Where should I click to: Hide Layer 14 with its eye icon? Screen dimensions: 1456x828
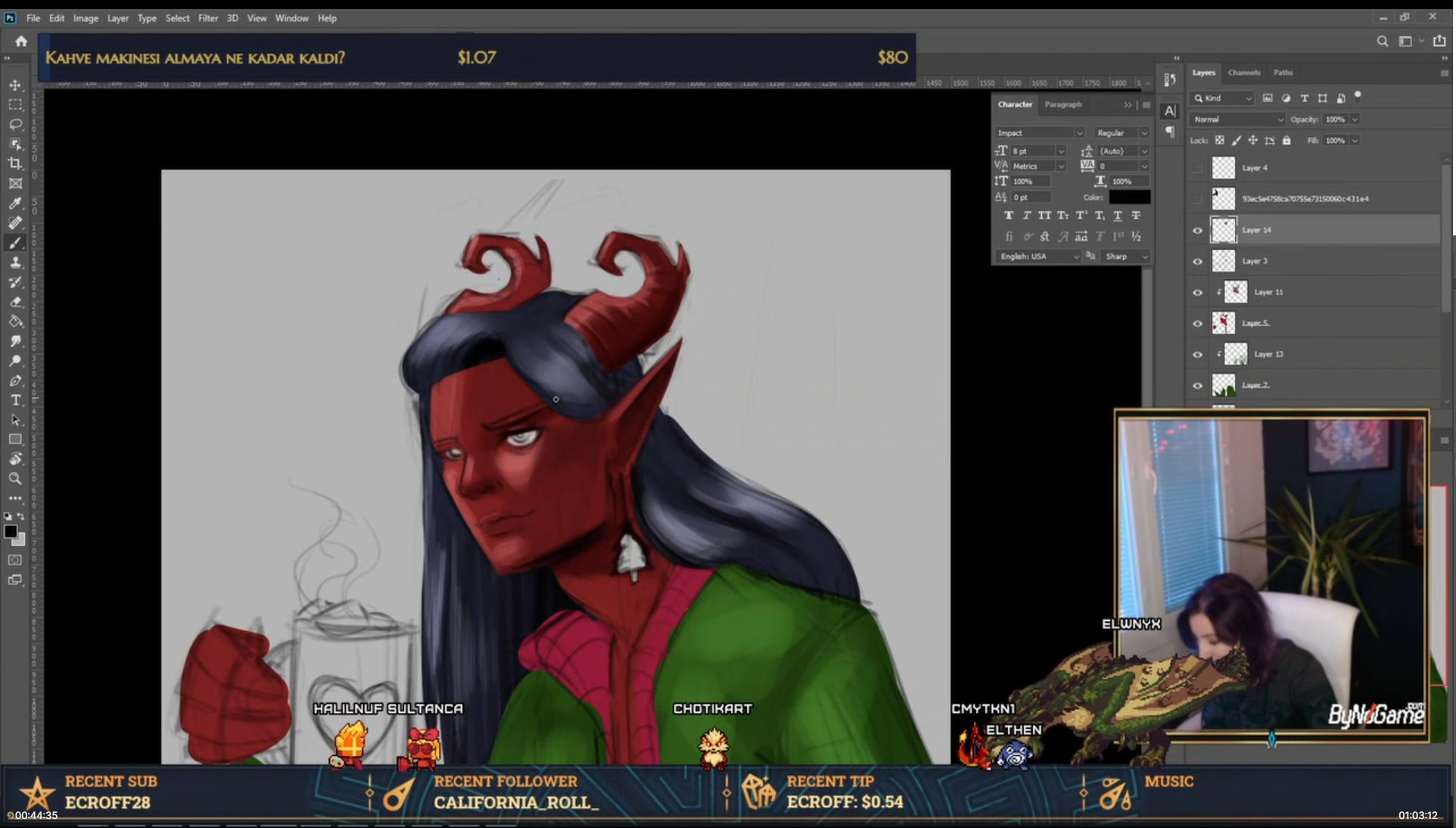pyautogui.click(x=1197, y=230)
